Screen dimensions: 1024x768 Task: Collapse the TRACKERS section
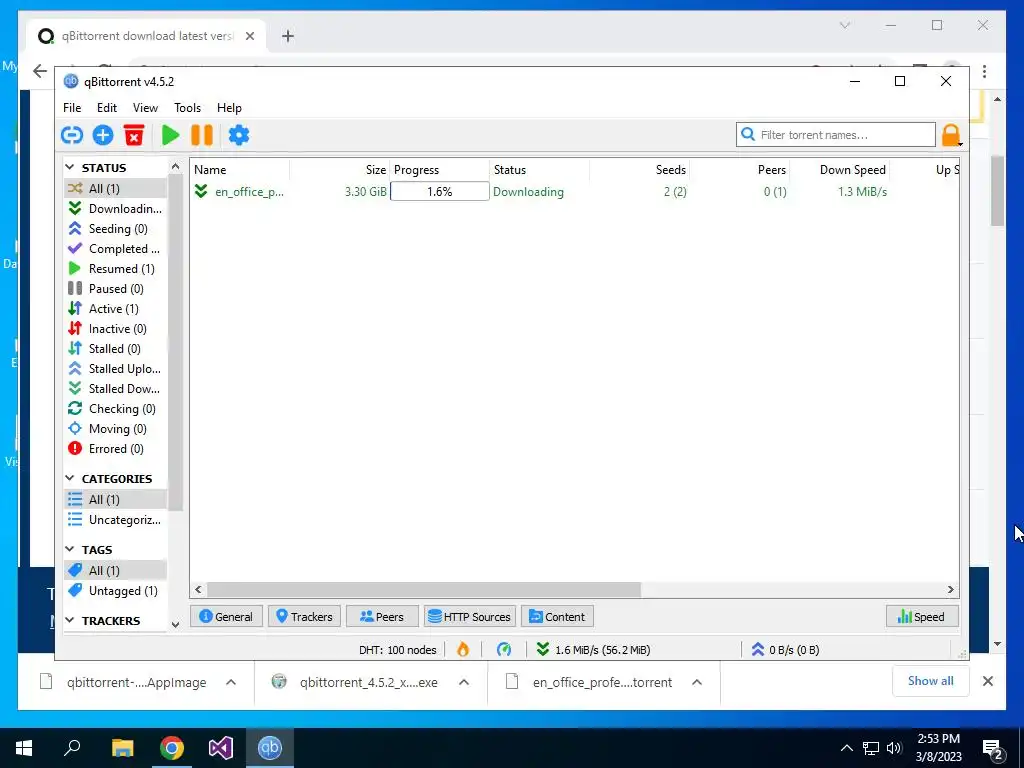pyautogui.click(x=70, y=620)
